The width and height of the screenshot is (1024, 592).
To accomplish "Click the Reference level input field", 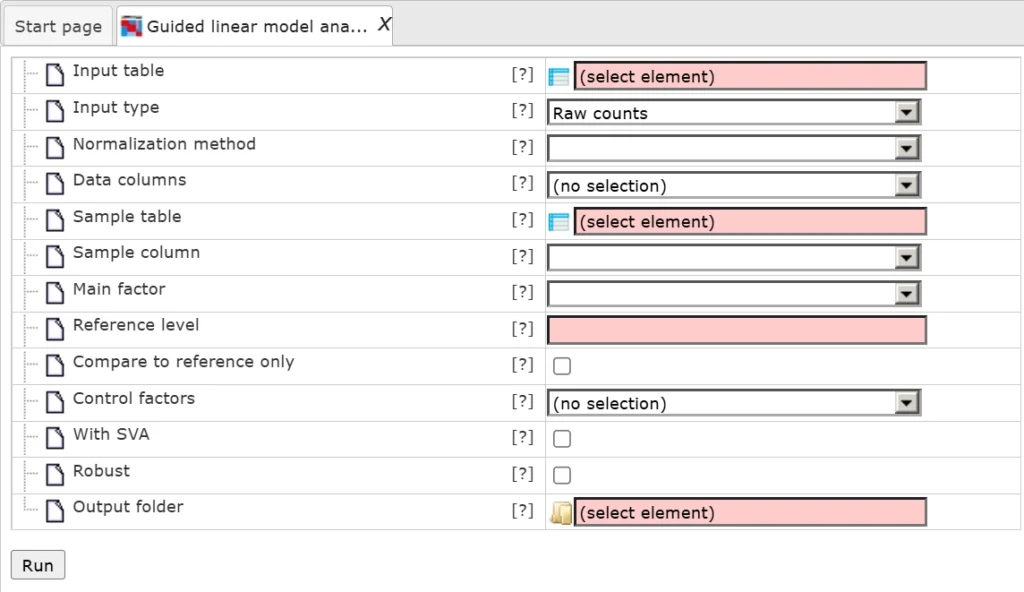I will point(737,330).
